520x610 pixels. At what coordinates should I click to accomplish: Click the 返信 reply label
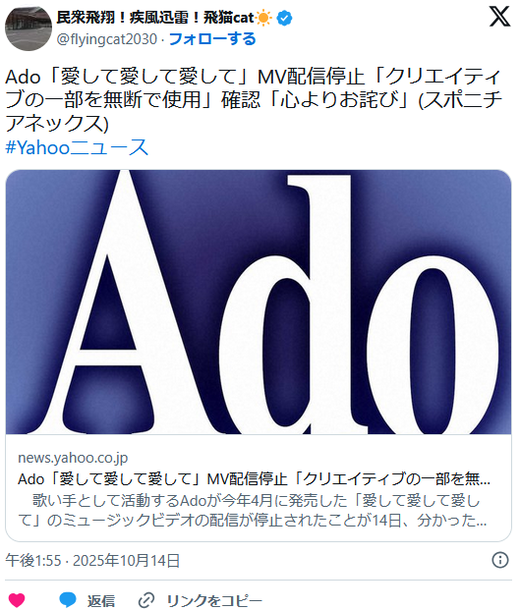coord(101,601)
